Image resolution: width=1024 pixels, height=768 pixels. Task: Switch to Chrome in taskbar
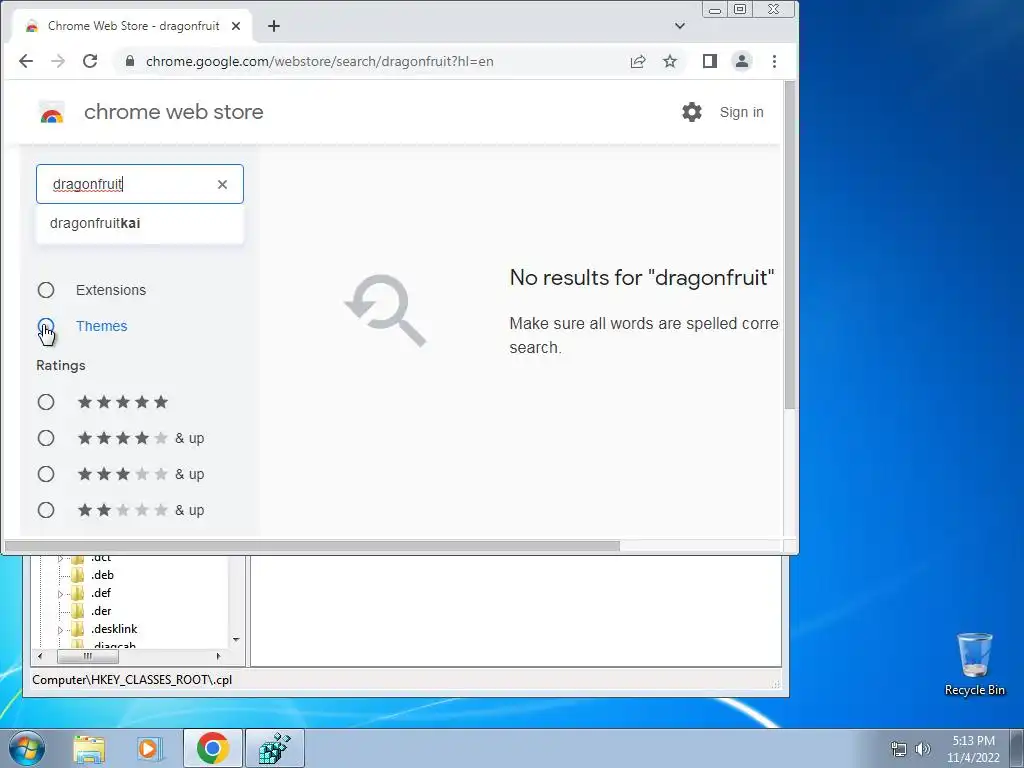[212, 748]
